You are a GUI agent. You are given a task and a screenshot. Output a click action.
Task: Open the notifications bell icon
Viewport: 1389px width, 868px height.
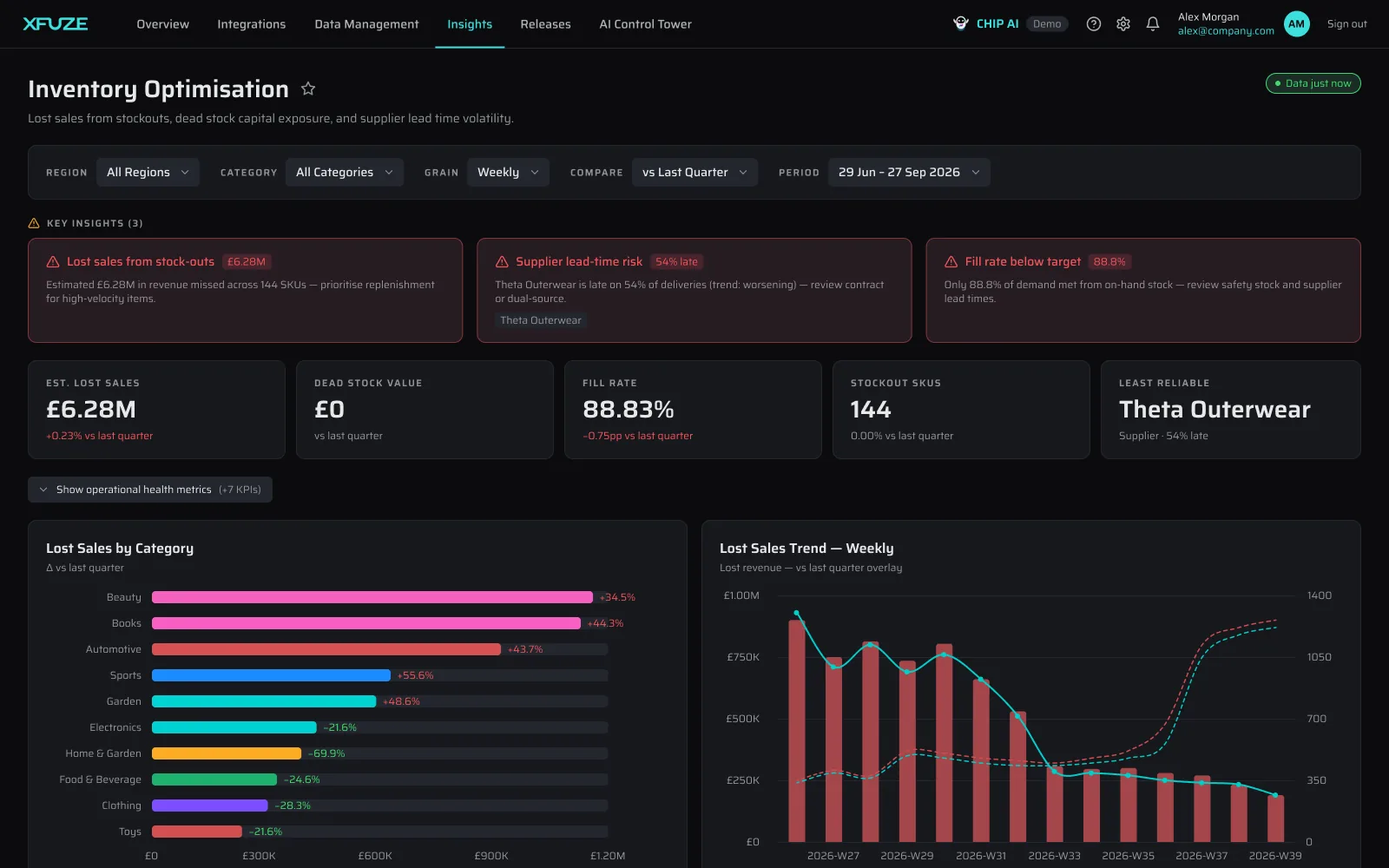1153,24
